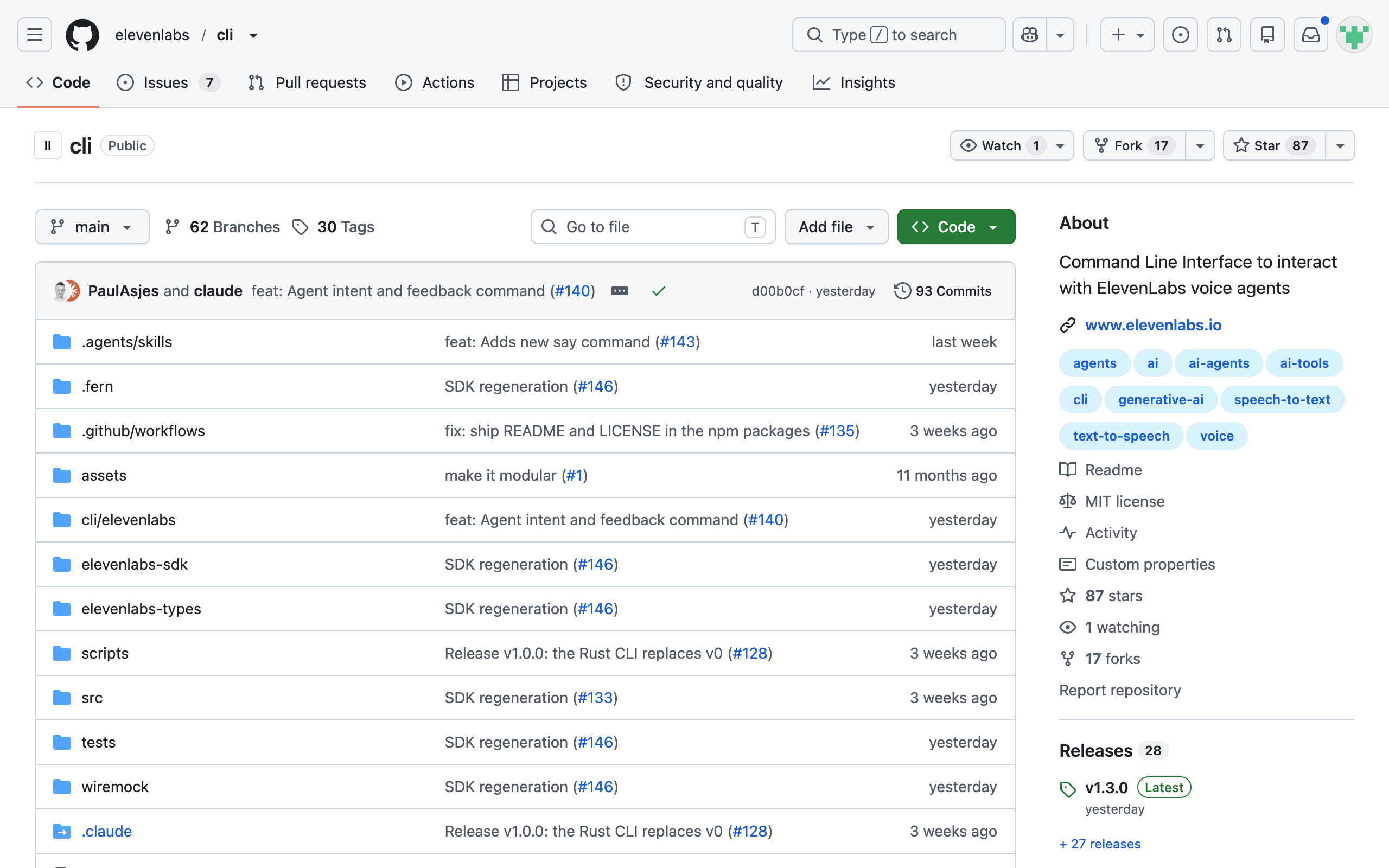Click the commit details ellipsis button

619,291
